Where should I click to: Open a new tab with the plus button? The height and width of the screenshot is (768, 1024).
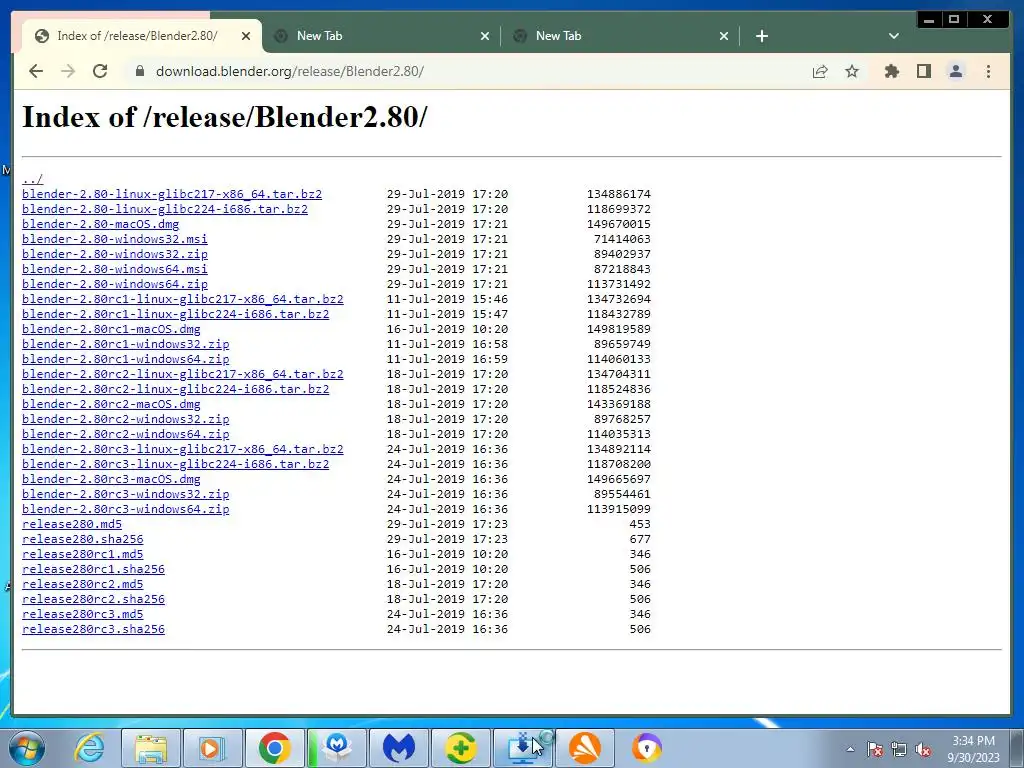click(x=761, y=36)
